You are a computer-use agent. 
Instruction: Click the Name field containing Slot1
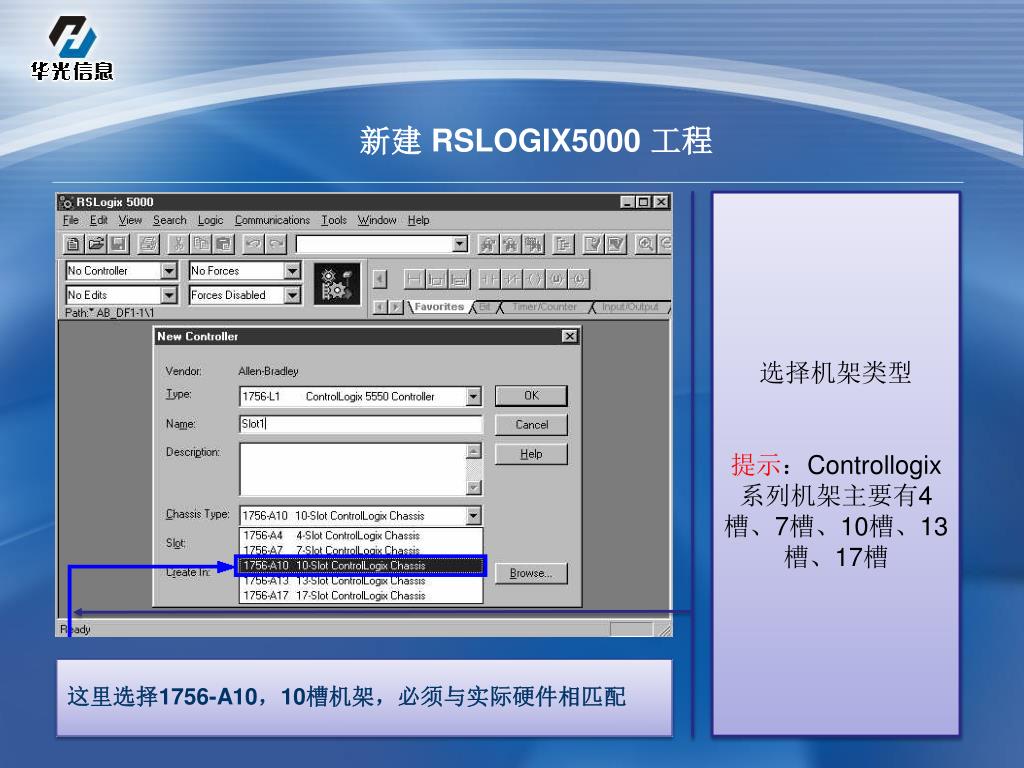coord(360,424)
